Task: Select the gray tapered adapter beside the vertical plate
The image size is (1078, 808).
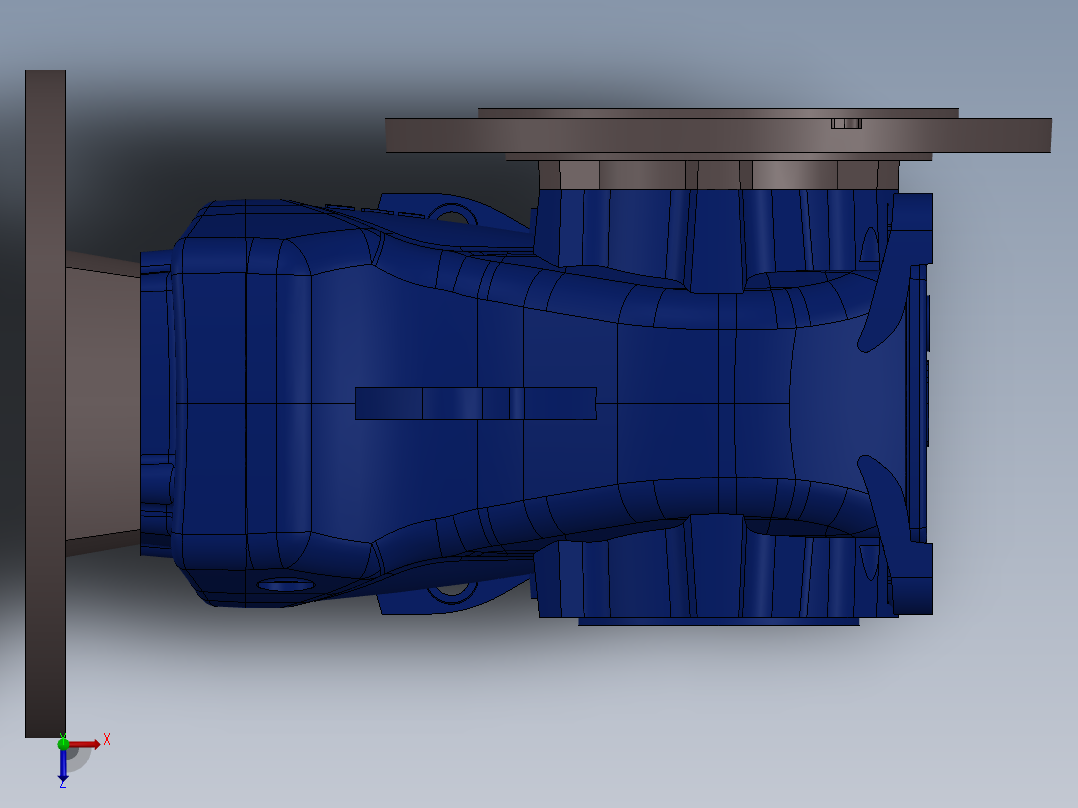Action: pyautogui.click(x=103, y=404)
